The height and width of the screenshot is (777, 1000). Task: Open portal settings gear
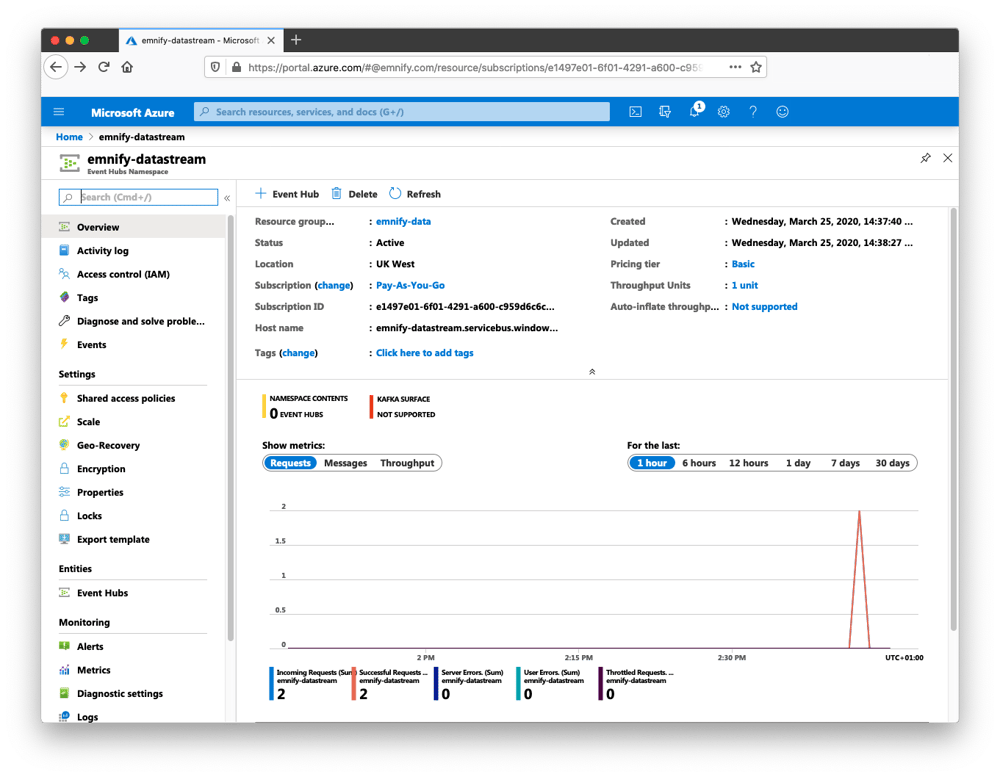coord(723,112)
